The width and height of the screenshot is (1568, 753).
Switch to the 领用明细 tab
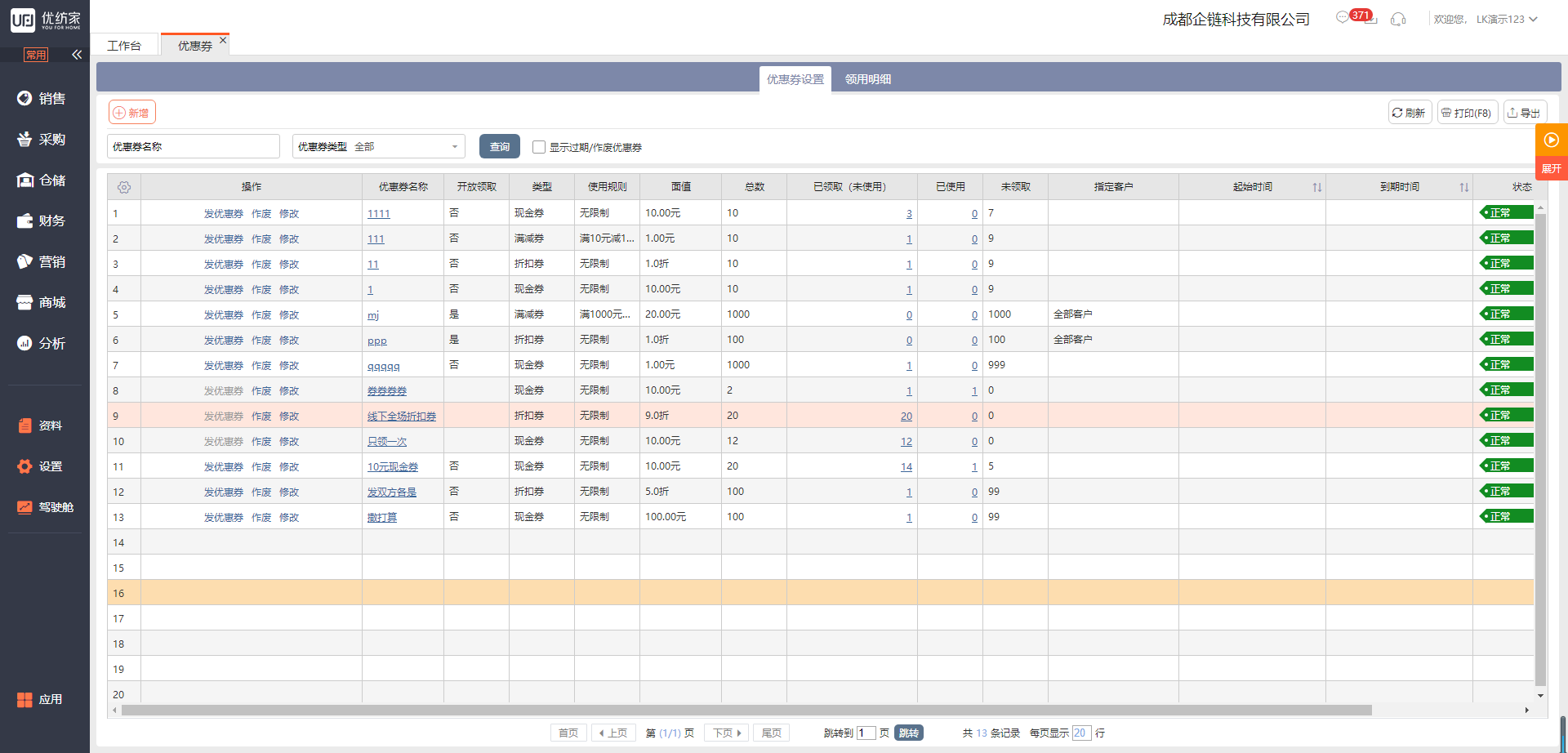click(867, 79)
